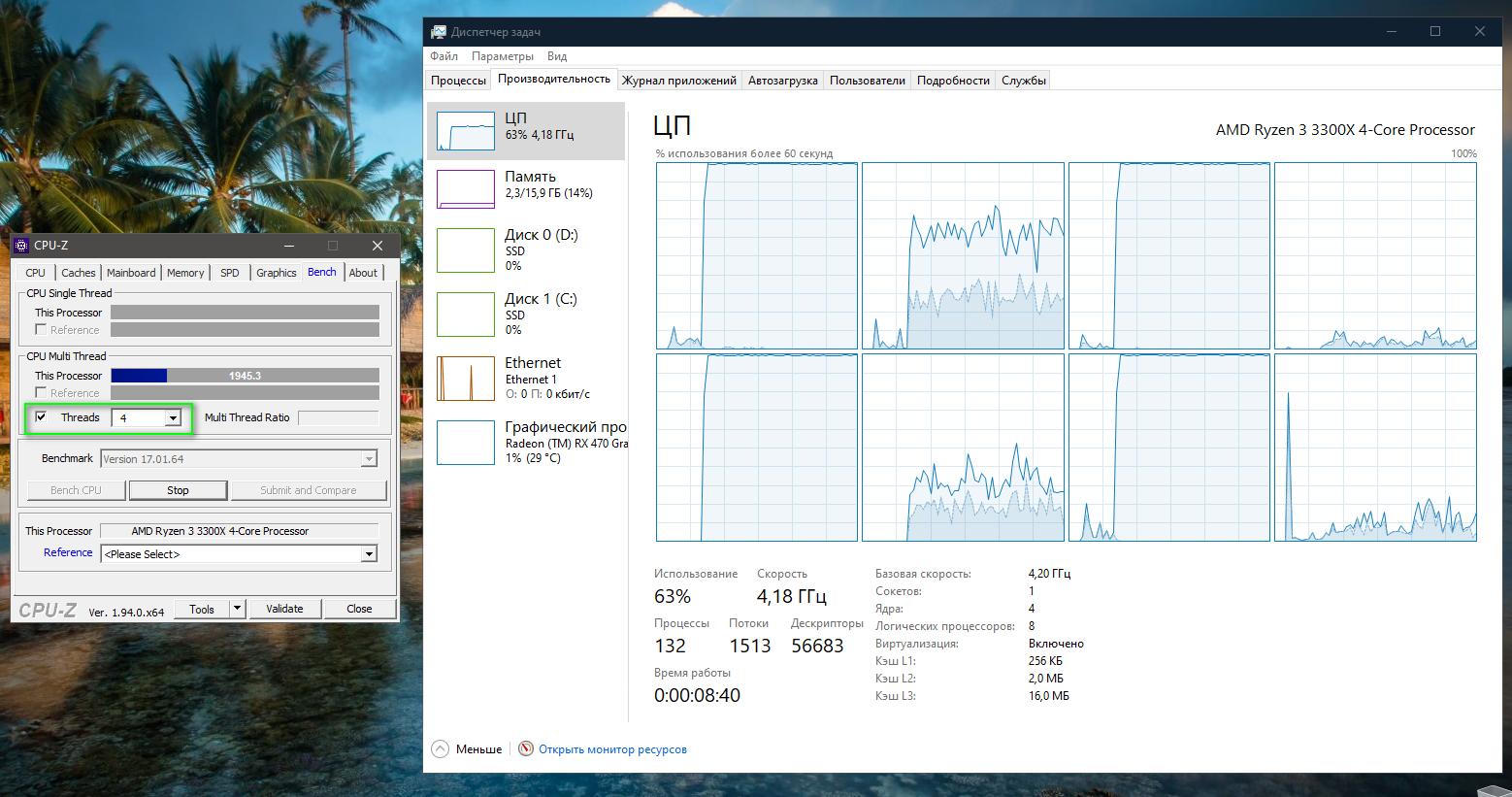Select the Bench tab in CPU-Z
This screenshot has width=1512, height=797.
point(322,272)
